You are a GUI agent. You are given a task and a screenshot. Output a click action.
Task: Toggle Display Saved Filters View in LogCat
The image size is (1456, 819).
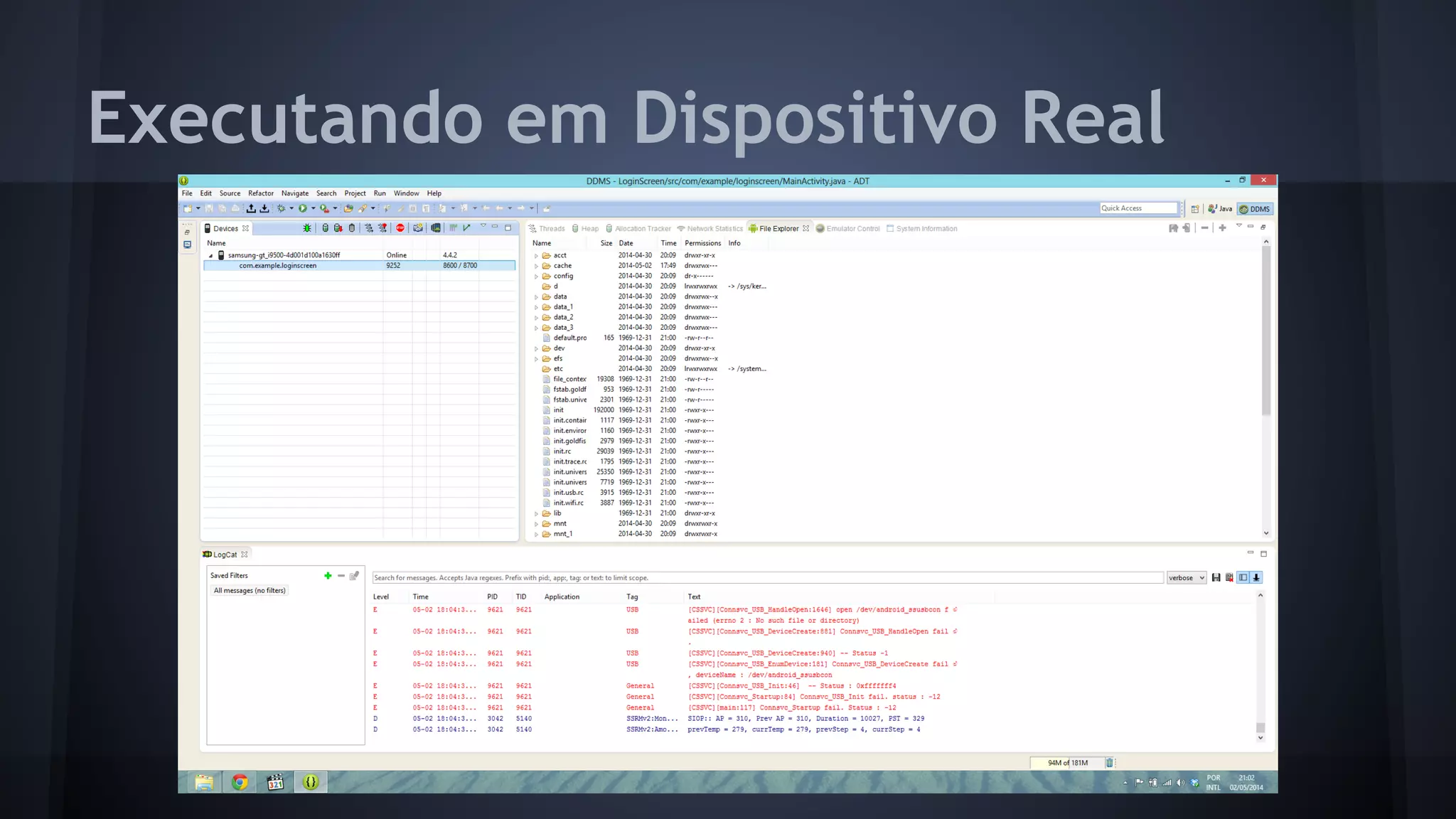click(1243, 578)
